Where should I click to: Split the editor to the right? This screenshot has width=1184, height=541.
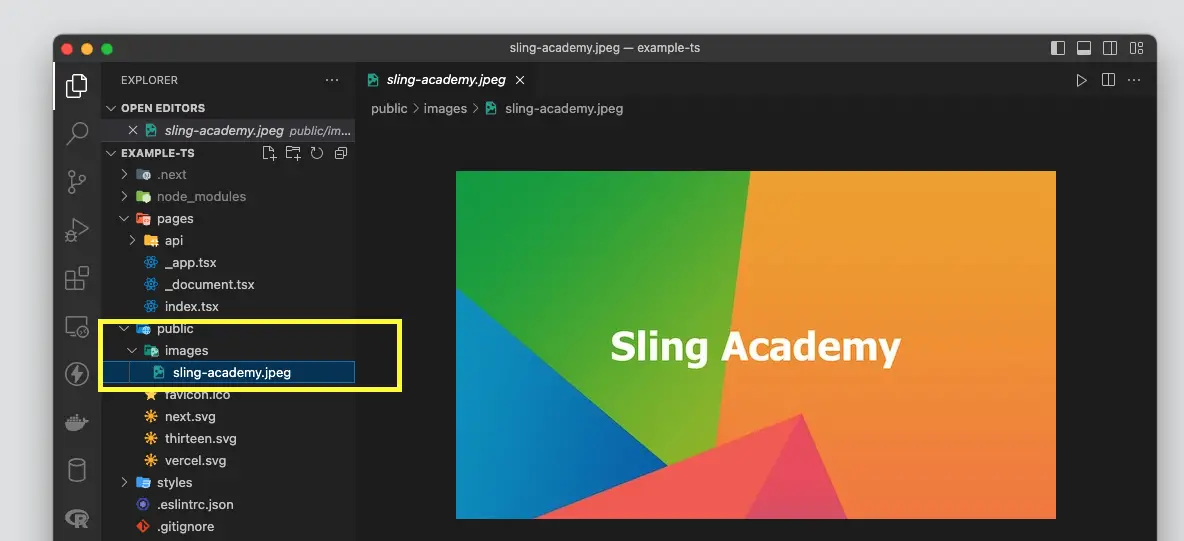point(1108,80)
